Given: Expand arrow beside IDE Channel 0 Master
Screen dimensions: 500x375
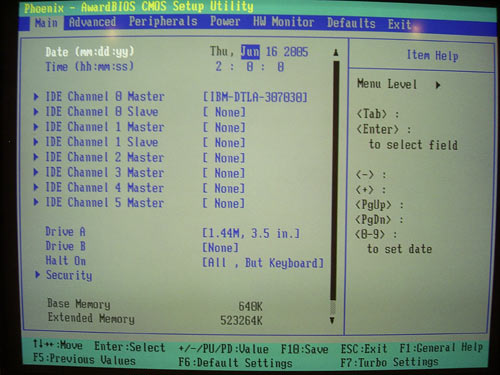Looking at the screenshot, I should click(36, 97).
